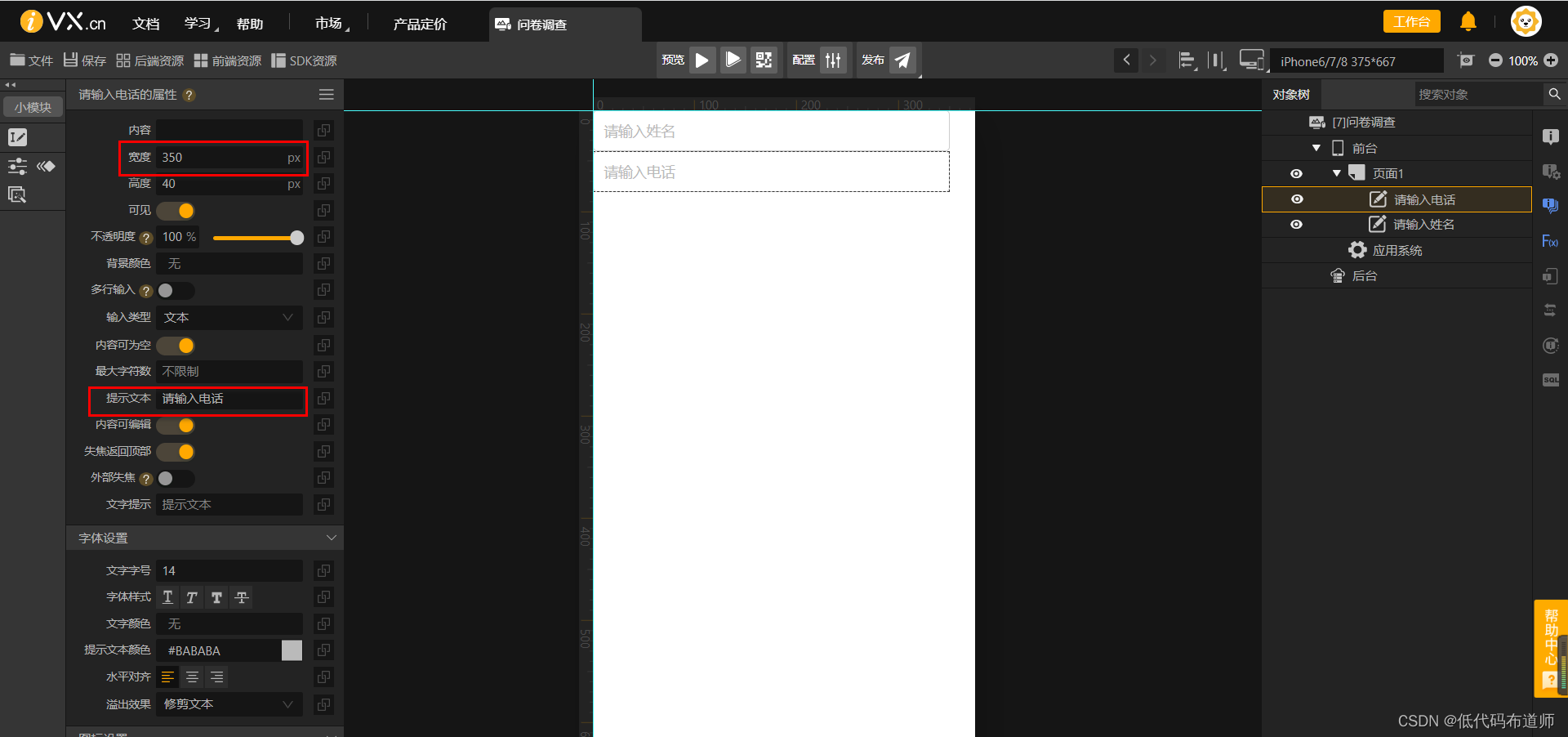
Task: Toggle the 外部失焦 switch
Action: (176, 478)
